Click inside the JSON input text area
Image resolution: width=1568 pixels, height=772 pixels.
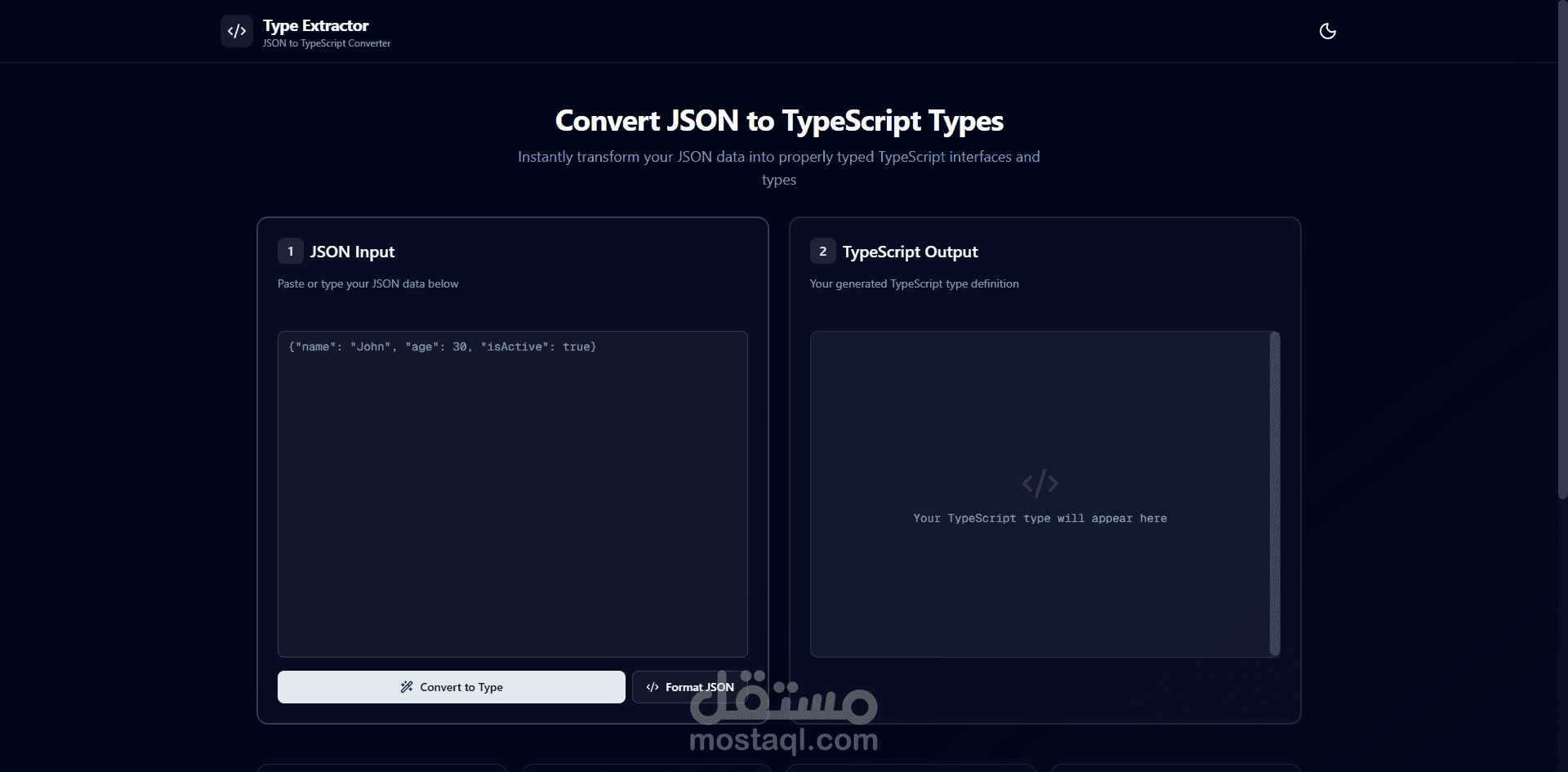point(513,490)
